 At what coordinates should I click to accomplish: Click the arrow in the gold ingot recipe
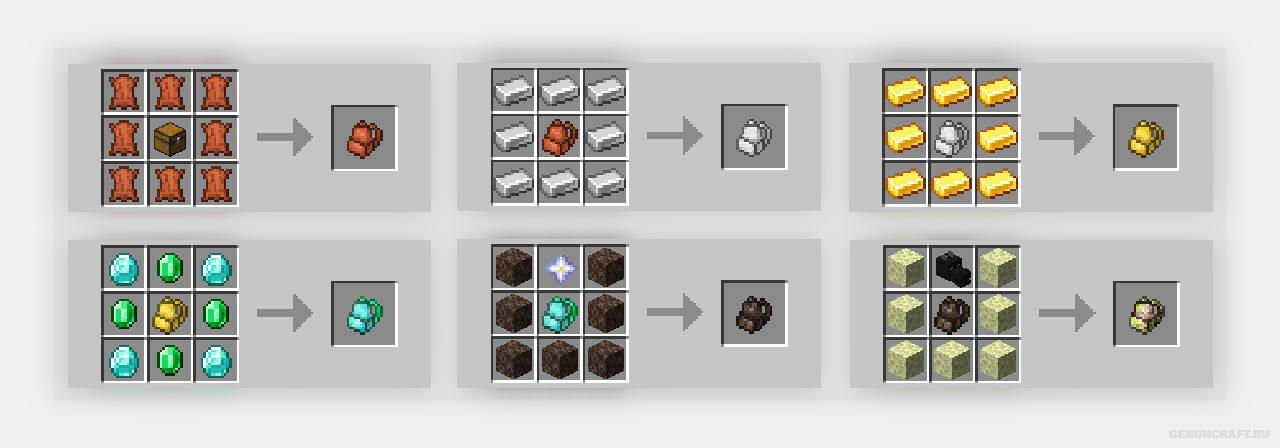1067,138
